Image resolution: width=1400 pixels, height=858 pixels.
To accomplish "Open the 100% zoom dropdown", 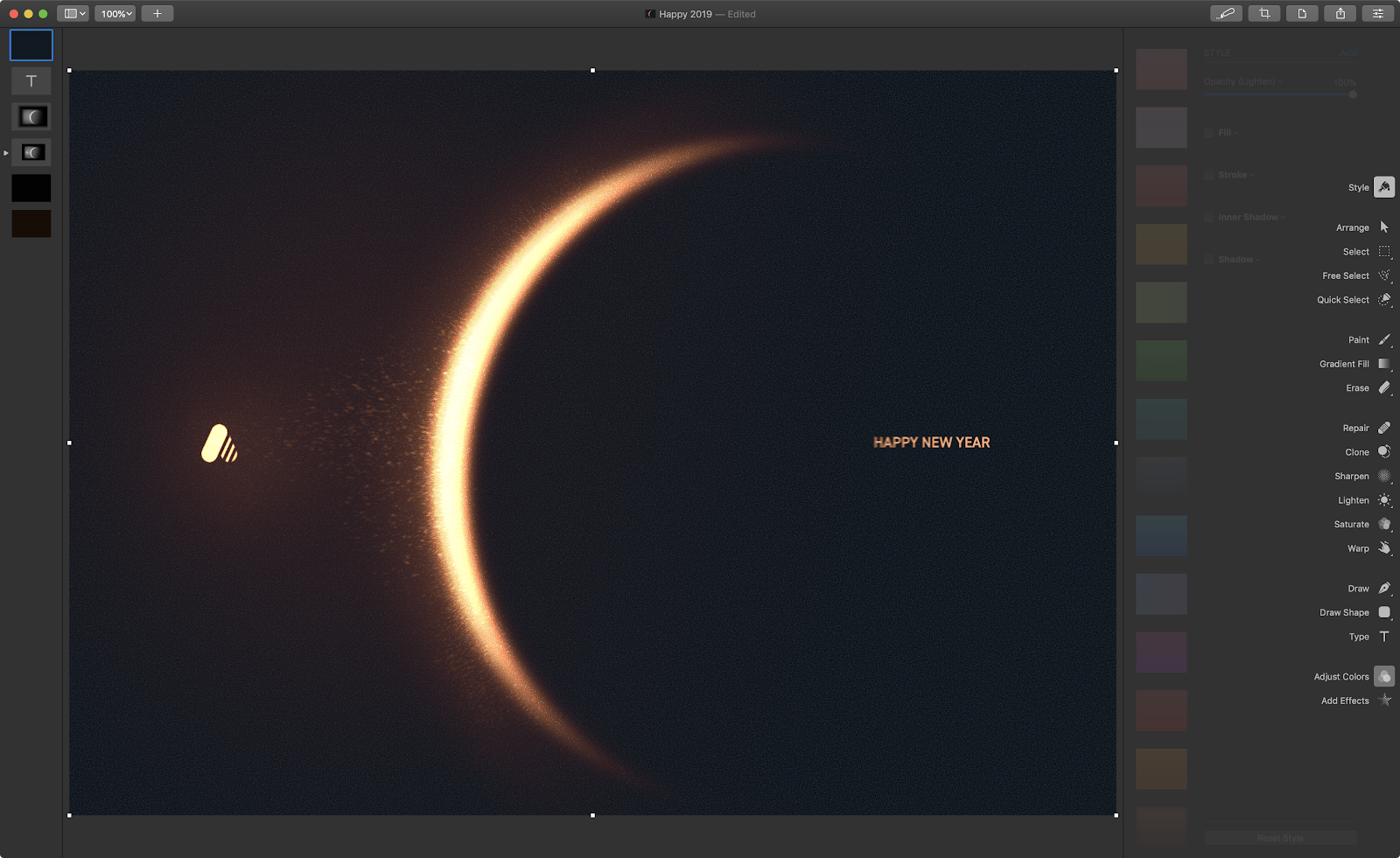I will point(115,13).
